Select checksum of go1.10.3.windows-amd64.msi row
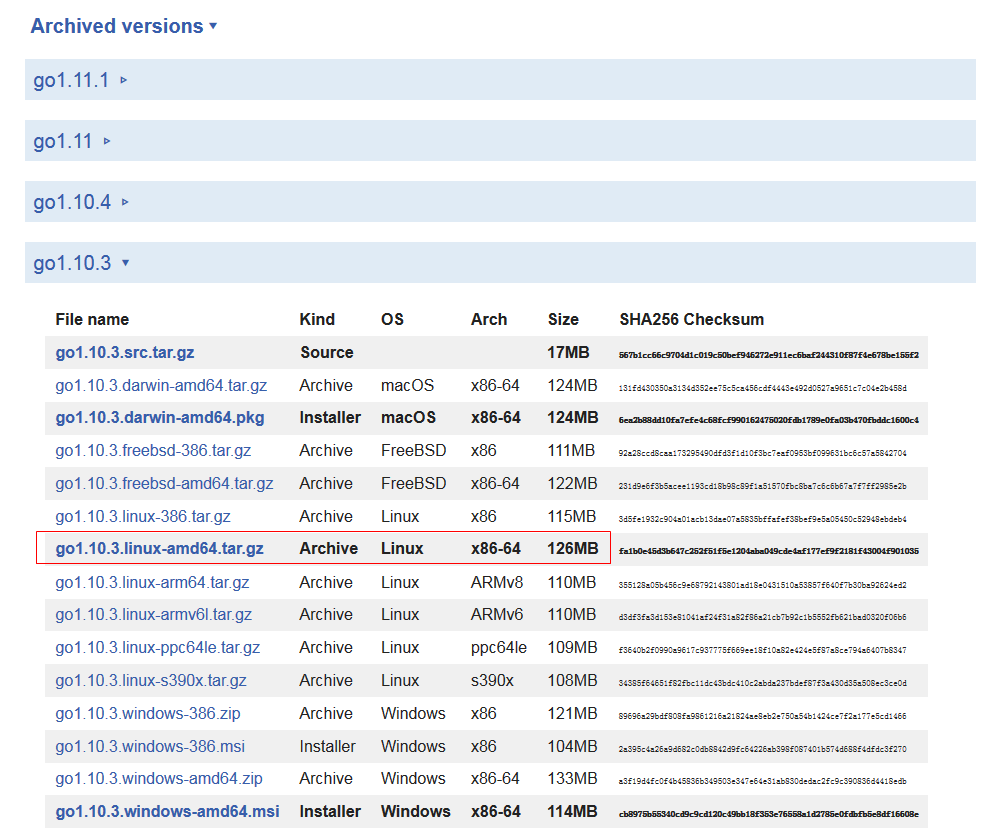Viewport: 987px width, 839px height. point(769,814)
